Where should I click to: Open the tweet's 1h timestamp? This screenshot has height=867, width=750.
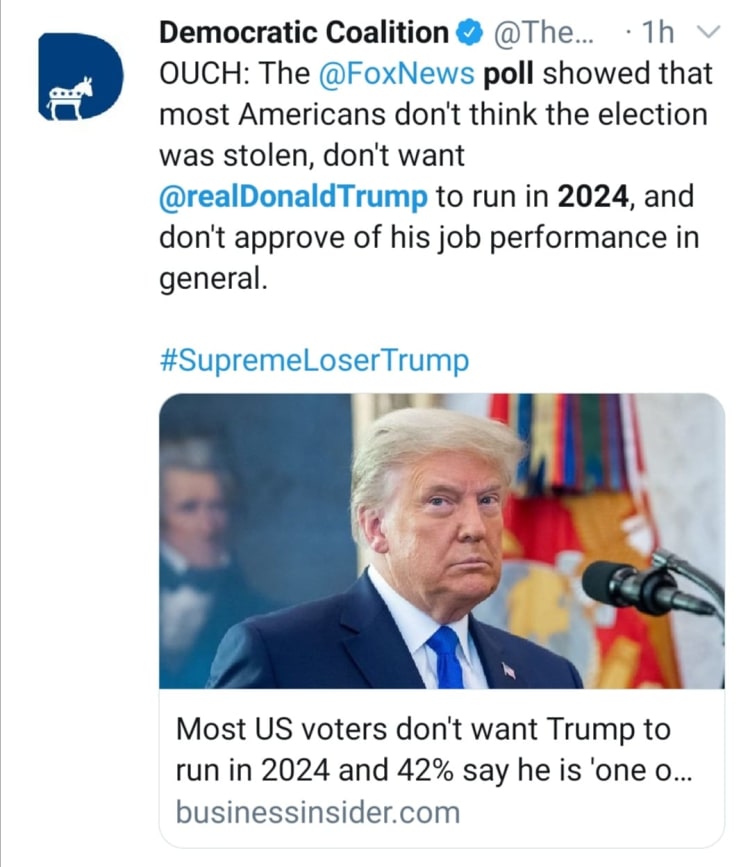(x=655, y=33)
